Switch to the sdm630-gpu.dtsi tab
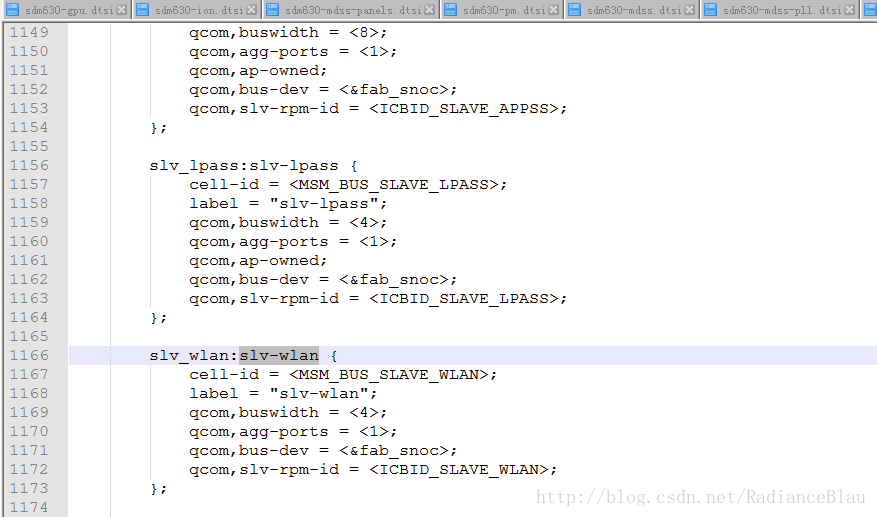Image resolution: width=877 pixels, height=517 pixels. [69, 10]
